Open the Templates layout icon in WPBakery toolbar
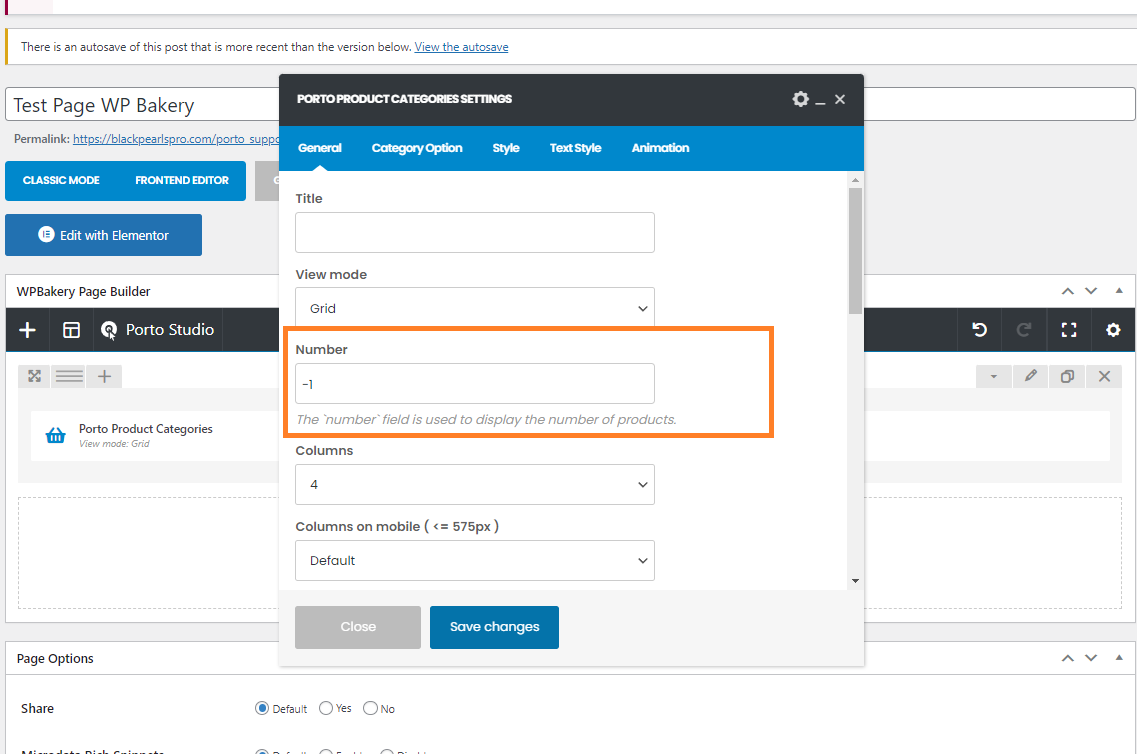Screen dimensions: 1137x754 71,330
